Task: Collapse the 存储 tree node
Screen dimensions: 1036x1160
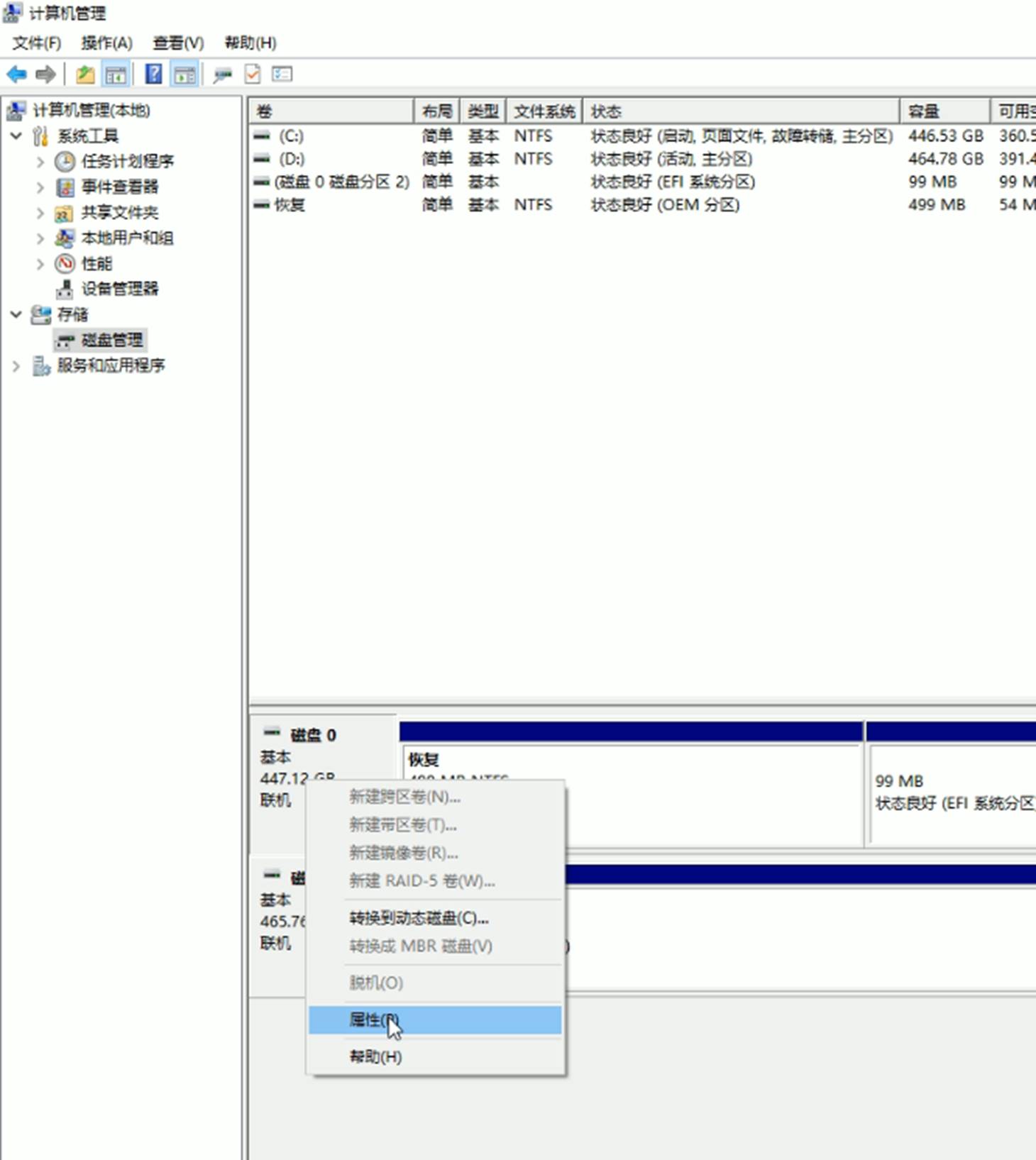Action: pos(16,314)
